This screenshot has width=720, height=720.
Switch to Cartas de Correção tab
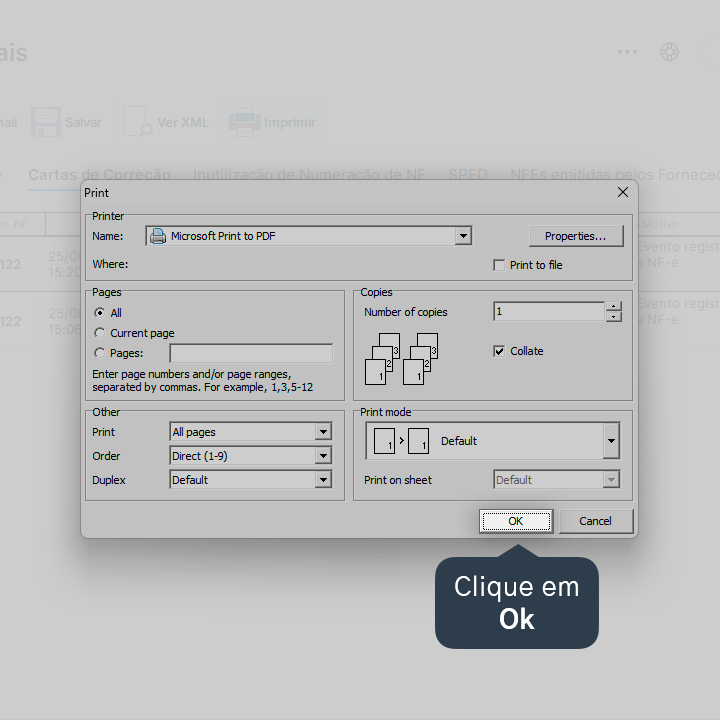[x=100, y=175]
